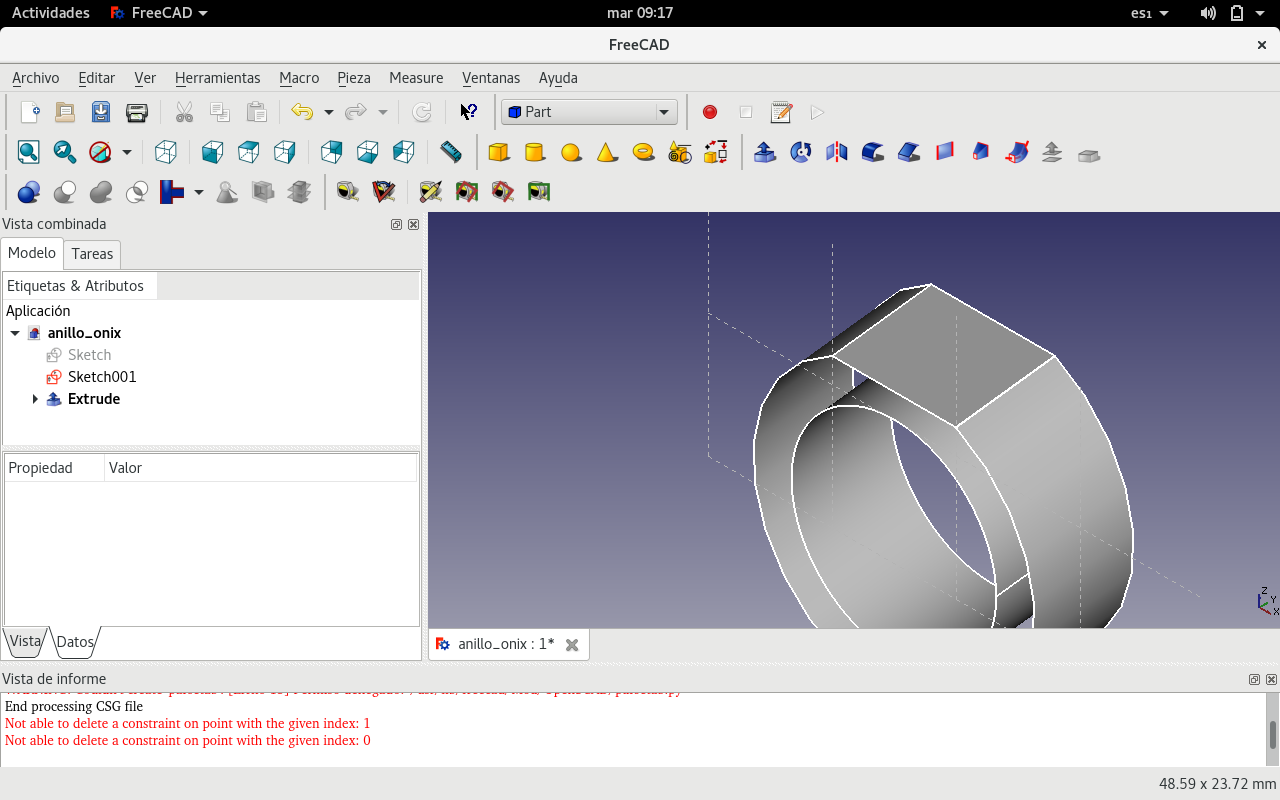Close the anillo_onix document tab
This screenshot has width=1280, height=800.
[x=572, y=645]
